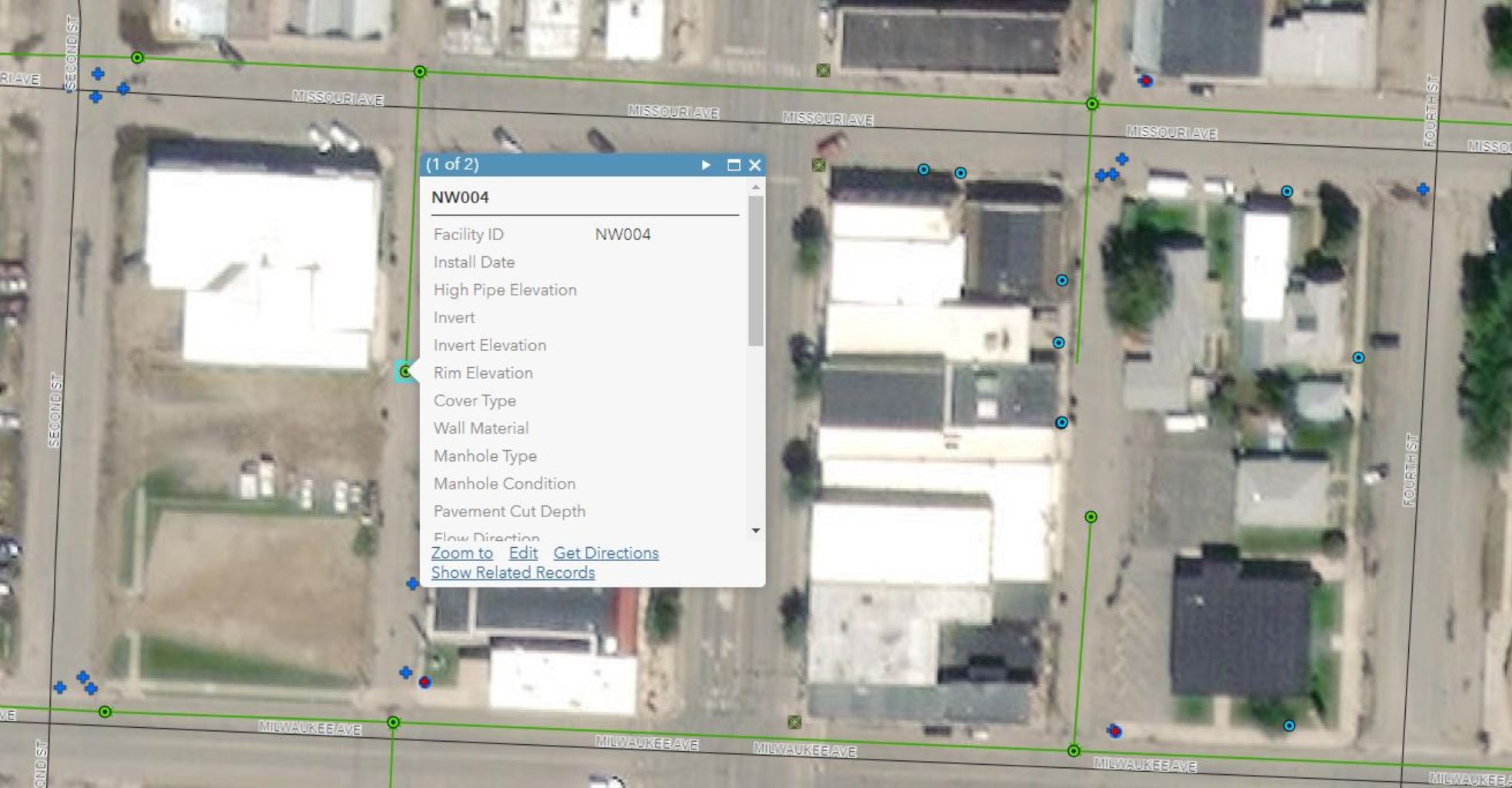Click the Facility ID value NW004

pos(623,235)
